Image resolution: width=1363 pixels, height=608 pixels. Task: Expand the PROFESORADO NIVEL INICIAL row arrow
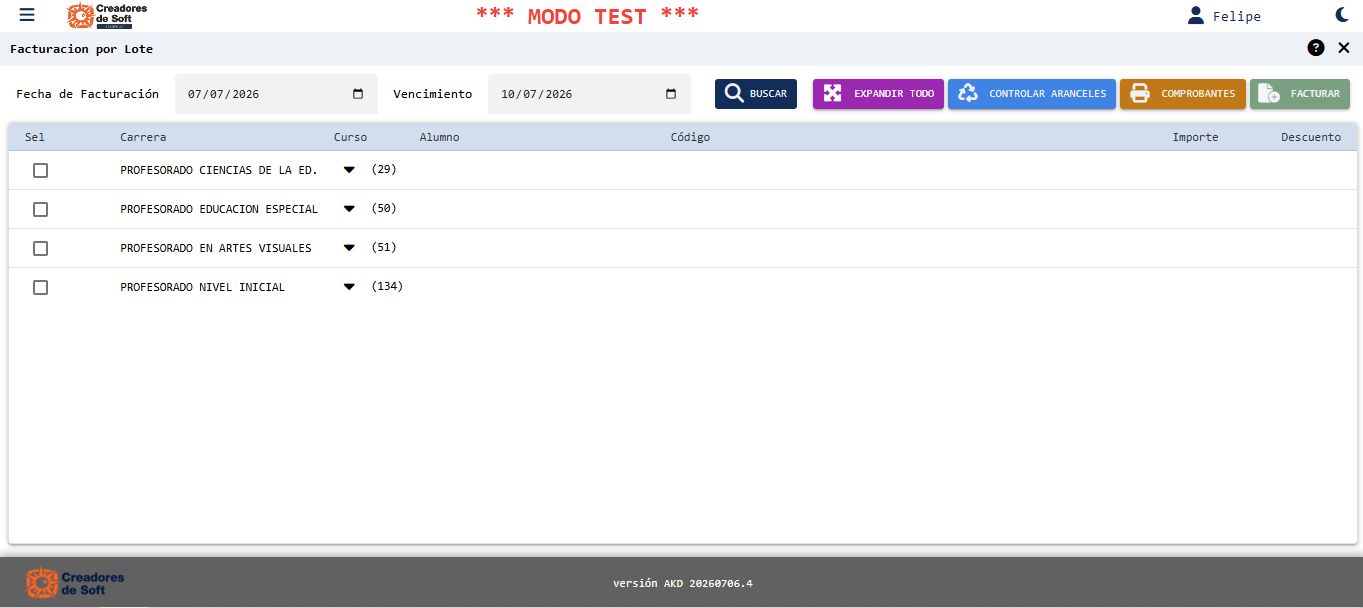point(349,287)
